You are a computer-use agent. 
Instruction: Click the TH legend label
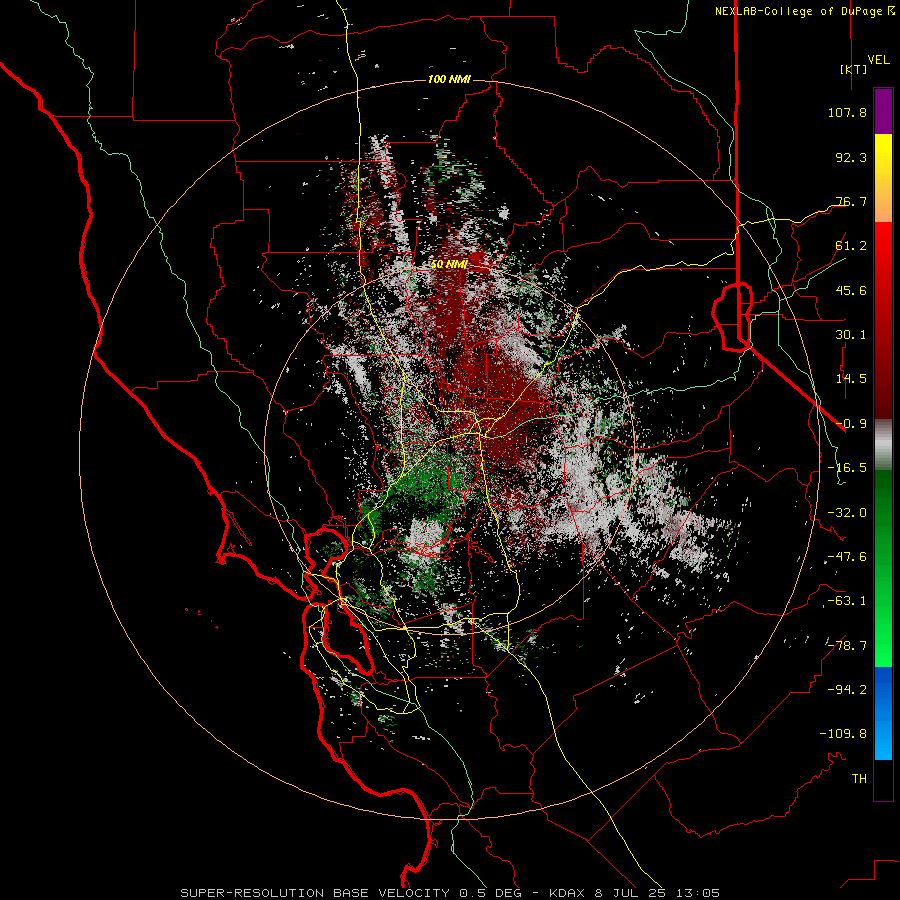pyautogui.click(x=859, y=779)
